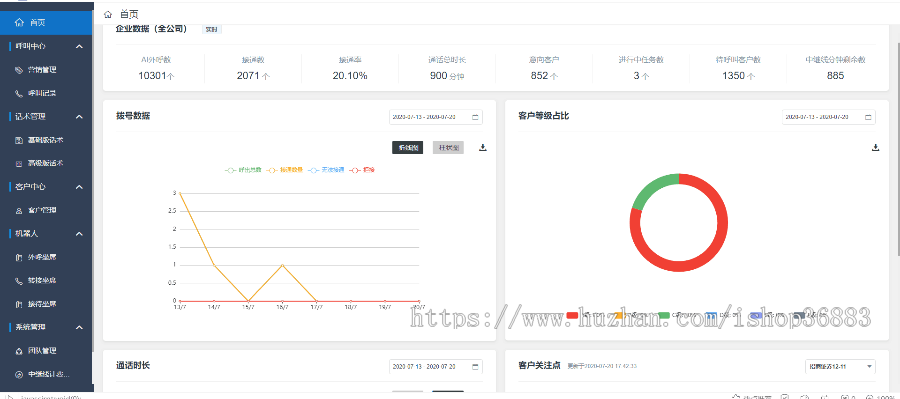Click the home icon in the breadcrumb header

coord(108,14)
